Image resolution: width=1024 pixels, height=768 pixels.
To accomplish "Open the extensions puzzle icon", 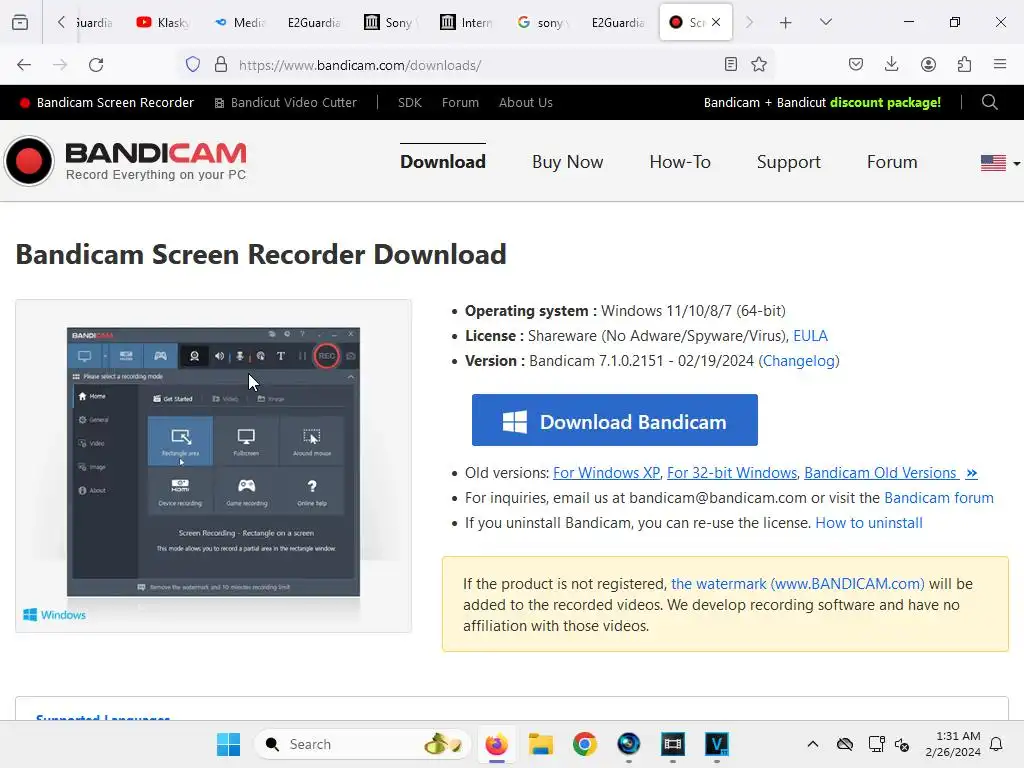I will (964, 64).
